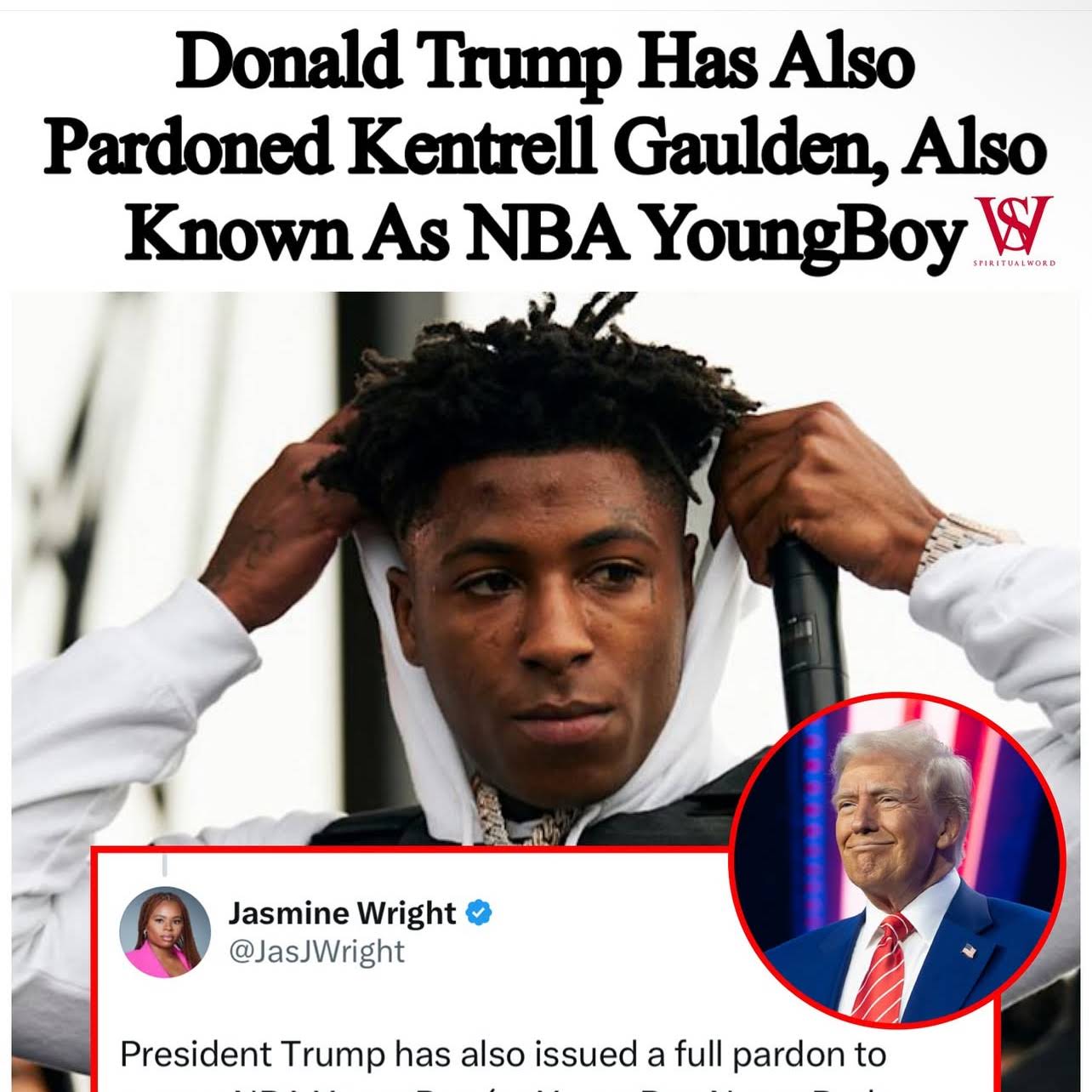This screenshot has width=1092, height=1092.
Task: Open the @JasJWright handle link
Action: pyautogui.click(x=316, y=951)
